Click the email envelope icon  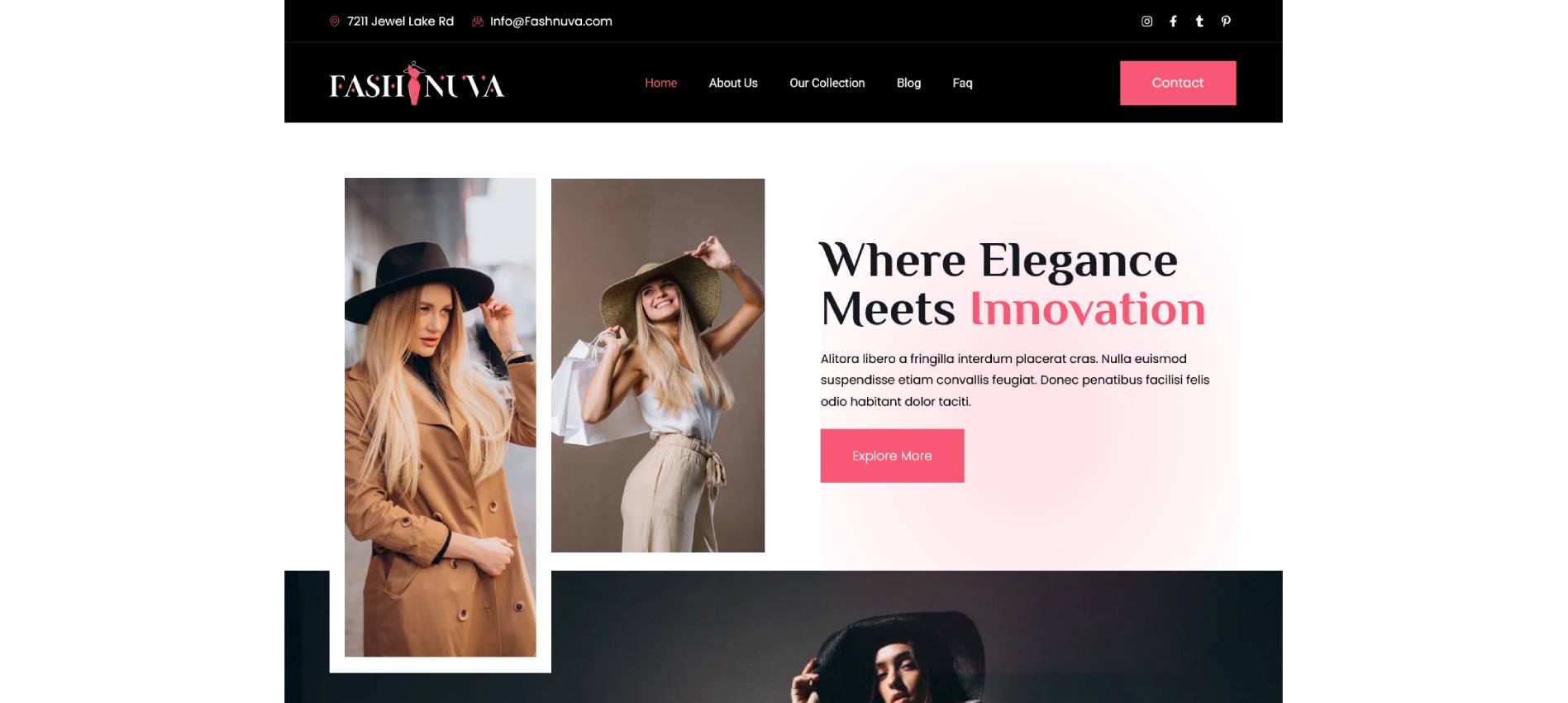[478, 22]
